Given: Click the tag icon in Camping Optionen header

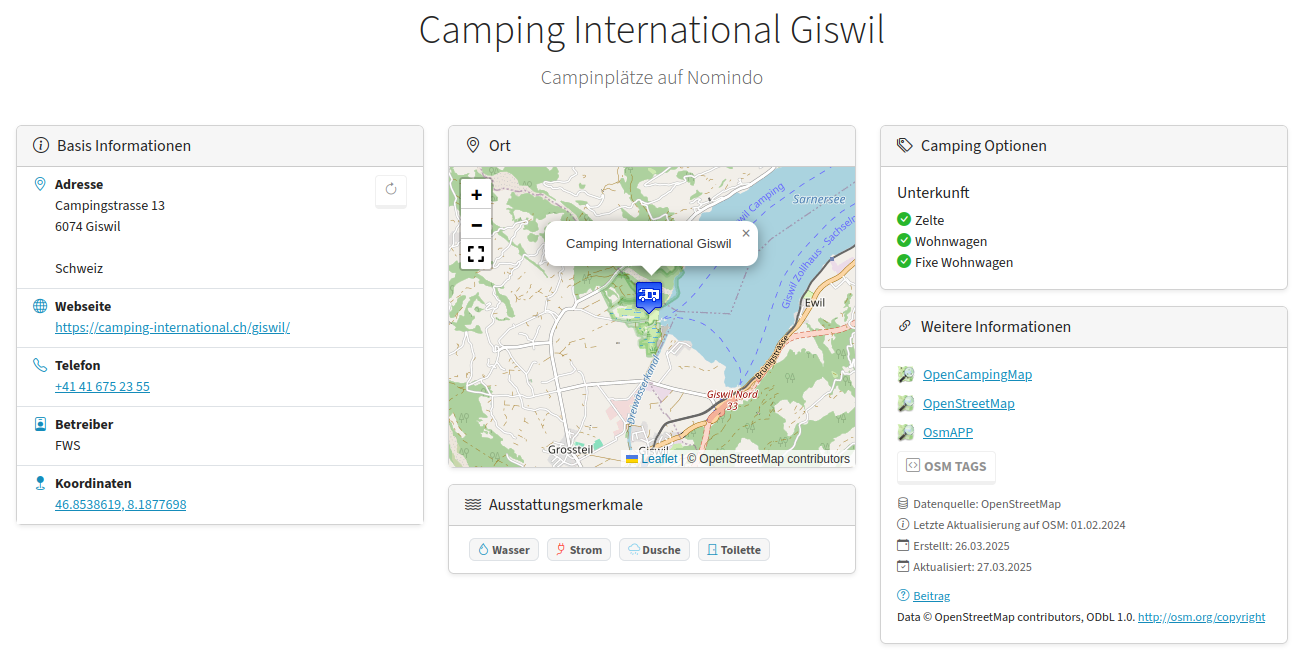Looking at the screenshot, I should (905, 145).
